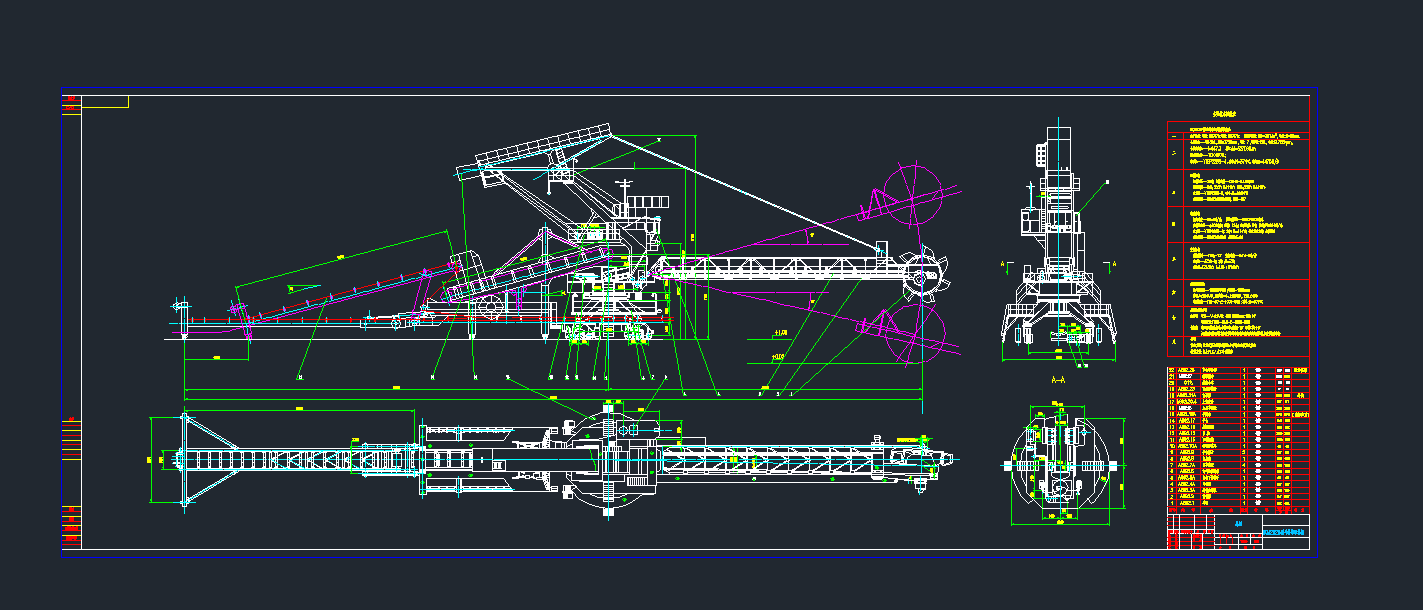This screenshot has width=1423, height=610.
Task: Click the technical specifications table title
Action: (1238, 115)
